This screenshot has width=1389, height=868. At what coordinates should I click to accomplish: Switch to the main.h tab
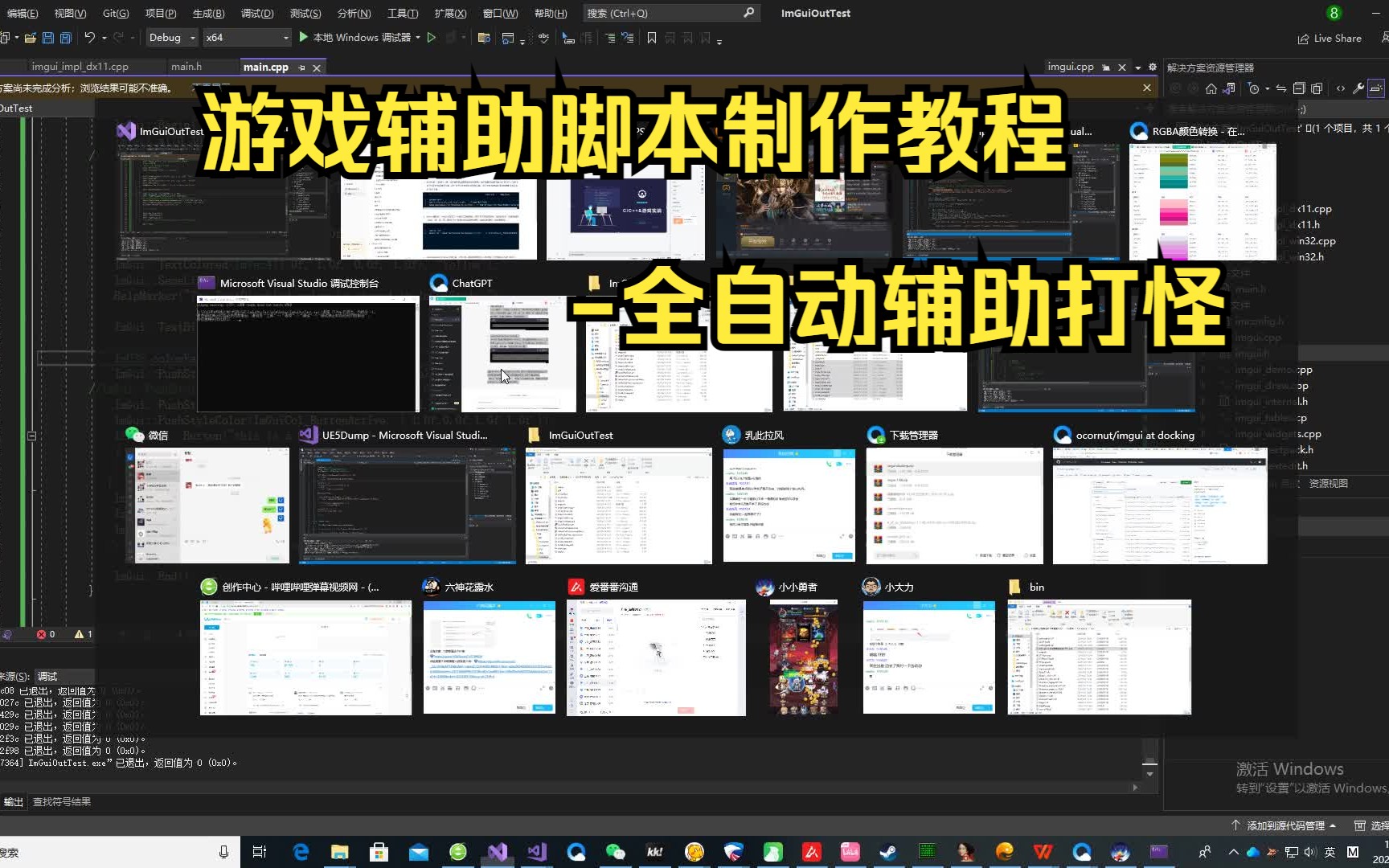[x=186, y=67]
